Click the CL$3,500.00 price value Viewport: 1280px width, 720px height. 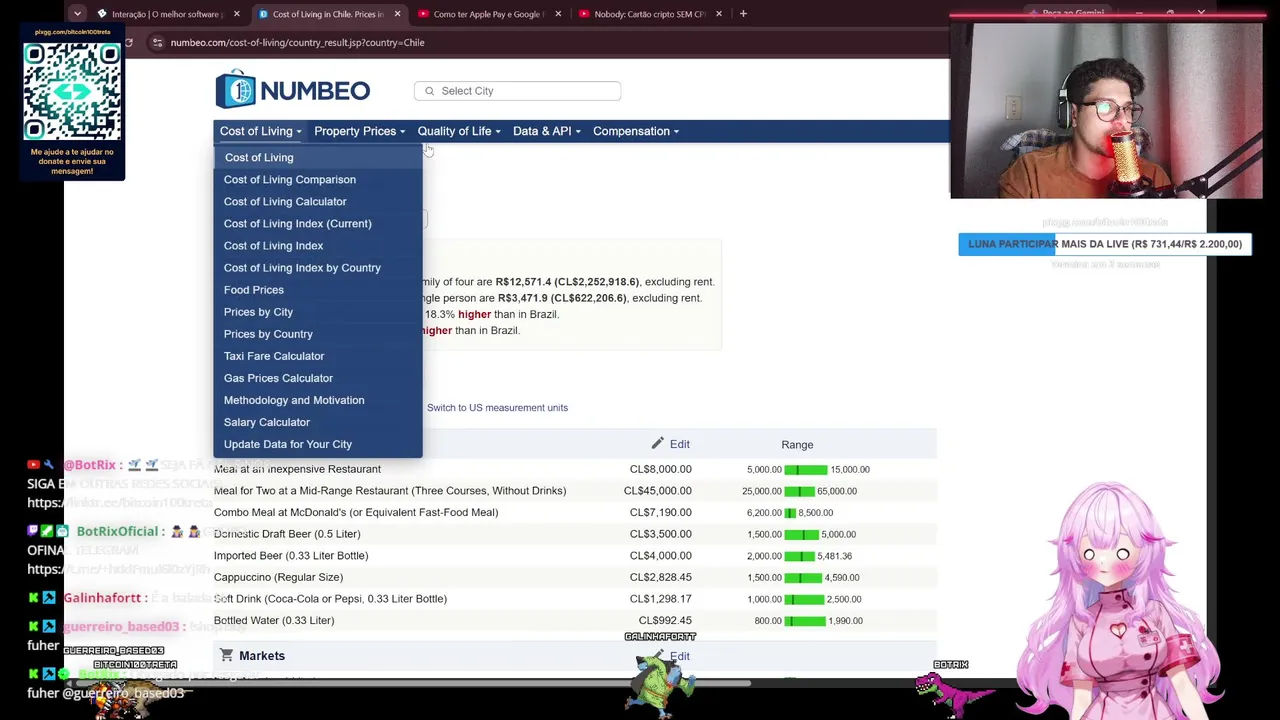click(x=660, y=534)
